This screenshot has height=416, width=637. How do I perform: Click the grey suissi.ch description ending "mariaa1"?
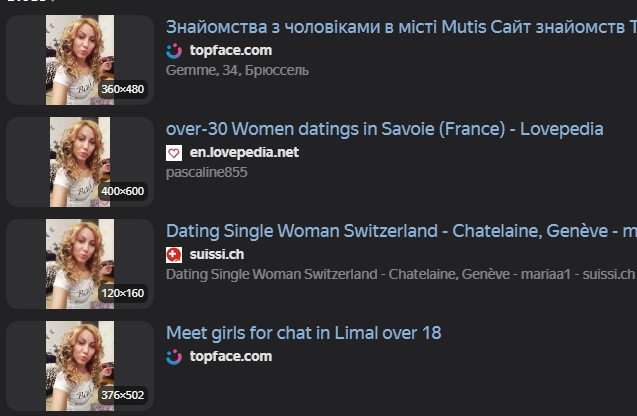coord(400,274)
